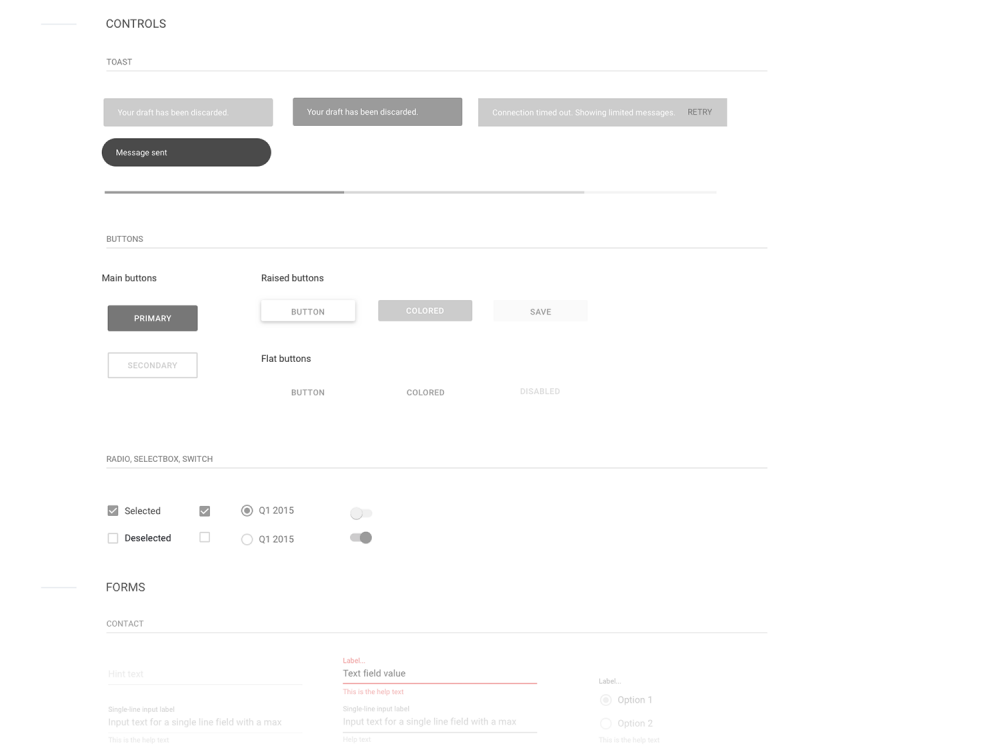Uncheck the Selected checkbox
Viewport: 1000px width, 750px height.
(112, 510)
